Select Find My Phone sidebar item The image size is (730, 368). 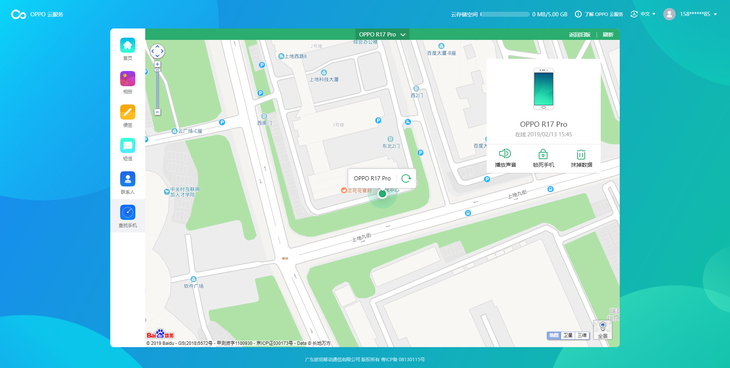point(128,216)
